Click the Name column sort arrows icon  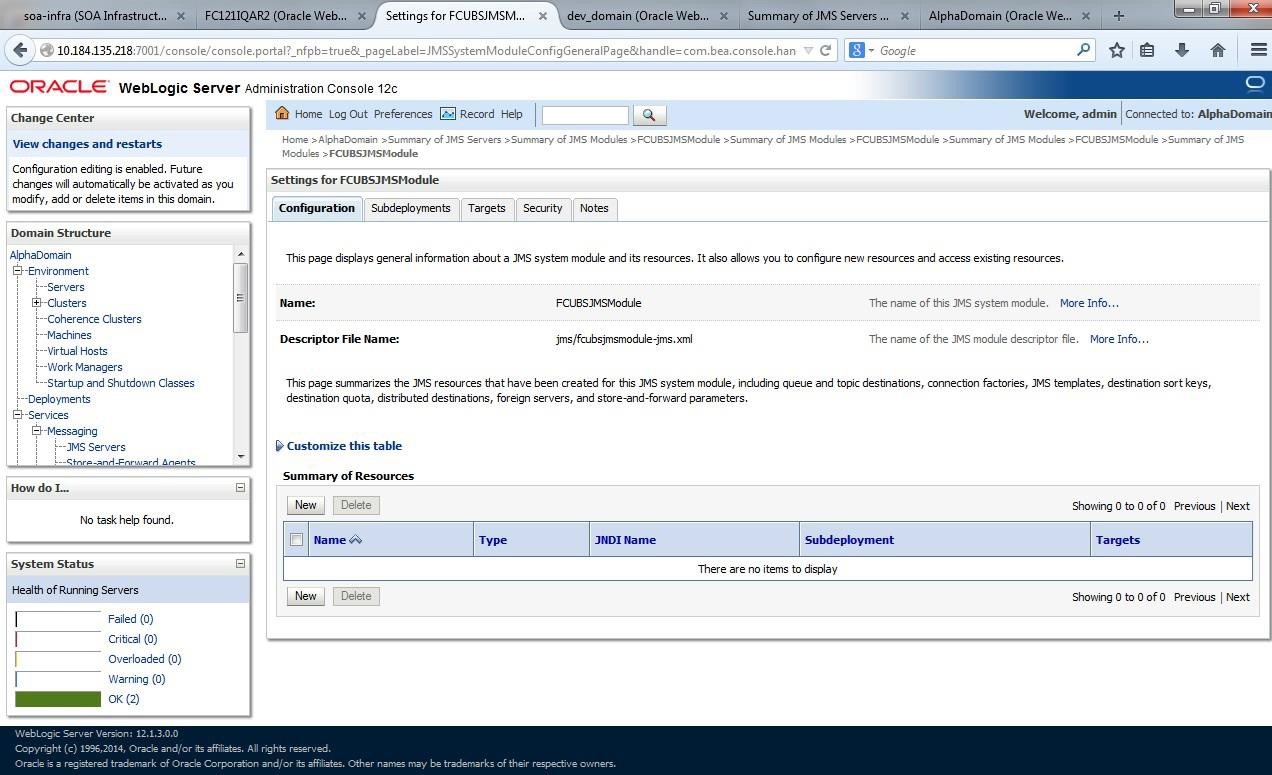click(355, 540)
